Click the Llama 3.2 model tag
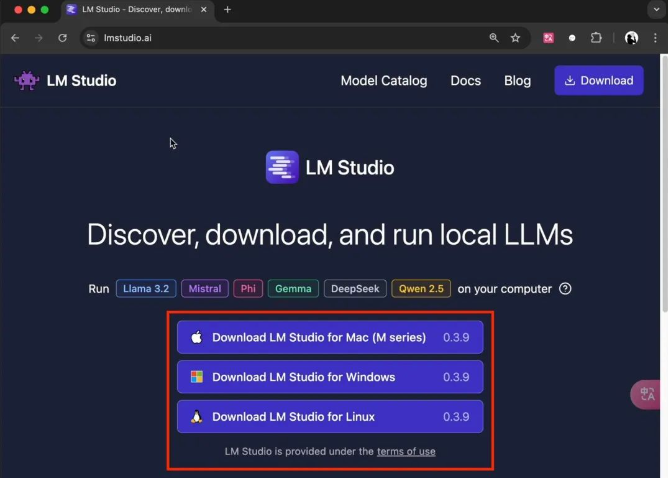The image size is (668, 479). [146, 289]
